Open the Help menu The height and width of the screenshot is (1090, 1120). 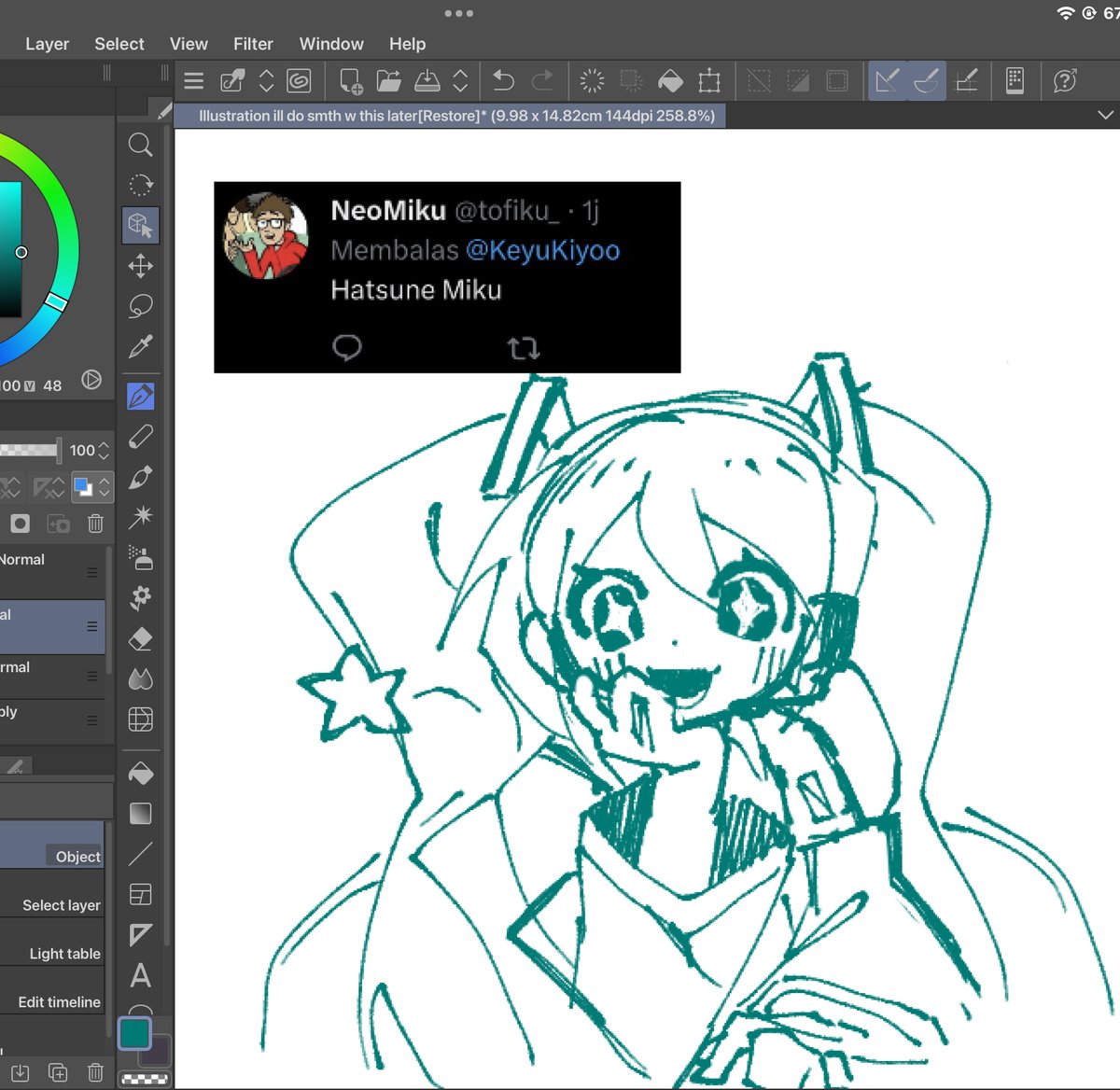[408, 44]
